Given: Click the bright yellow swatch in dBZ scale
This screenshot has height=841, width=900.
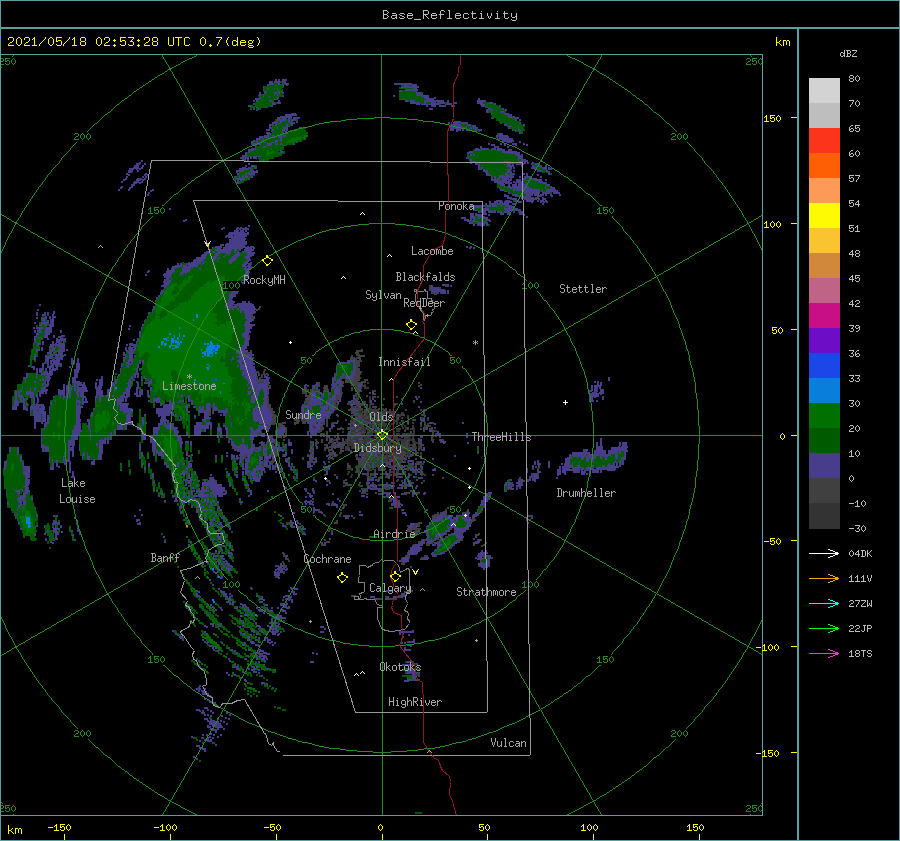Looking at the screenshot, I should coord(824,215).
